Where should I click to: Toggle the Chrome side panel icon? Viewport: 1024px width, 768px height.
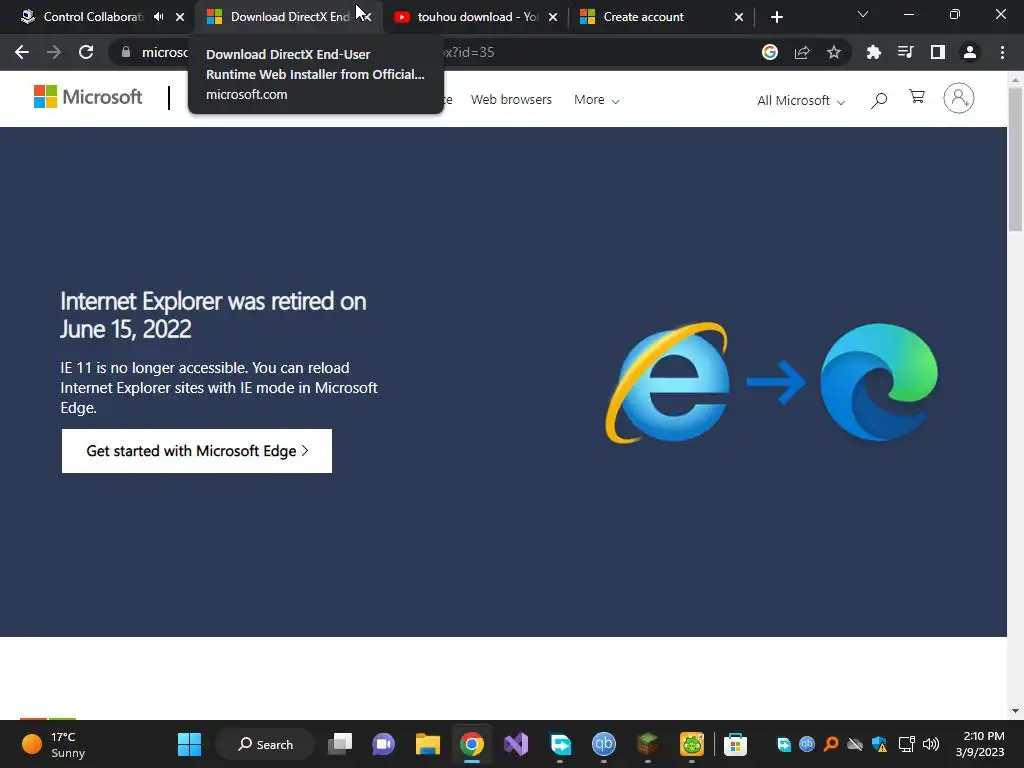coord(938,52)
